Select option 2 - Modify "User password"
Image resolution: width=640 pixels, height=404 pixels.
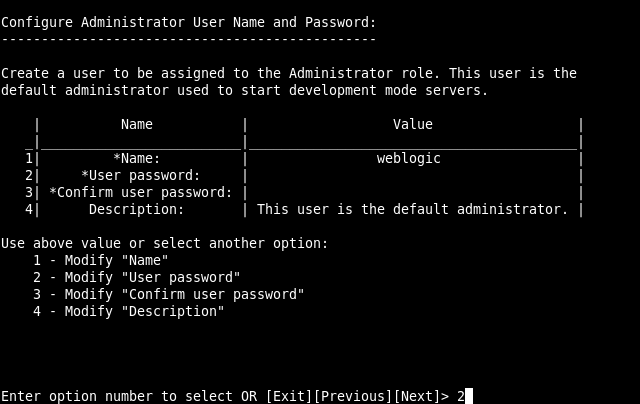click(x=137, y=277)
